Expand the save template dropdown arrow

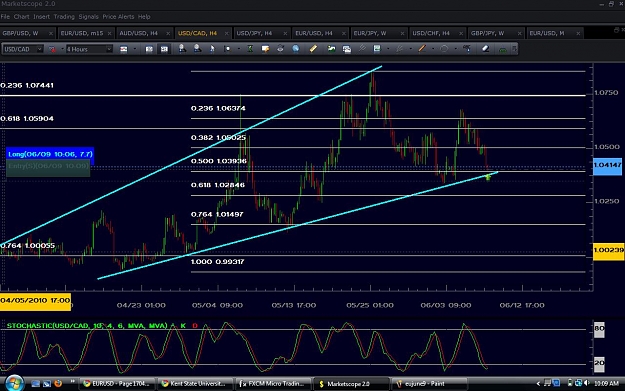[388, 49]
